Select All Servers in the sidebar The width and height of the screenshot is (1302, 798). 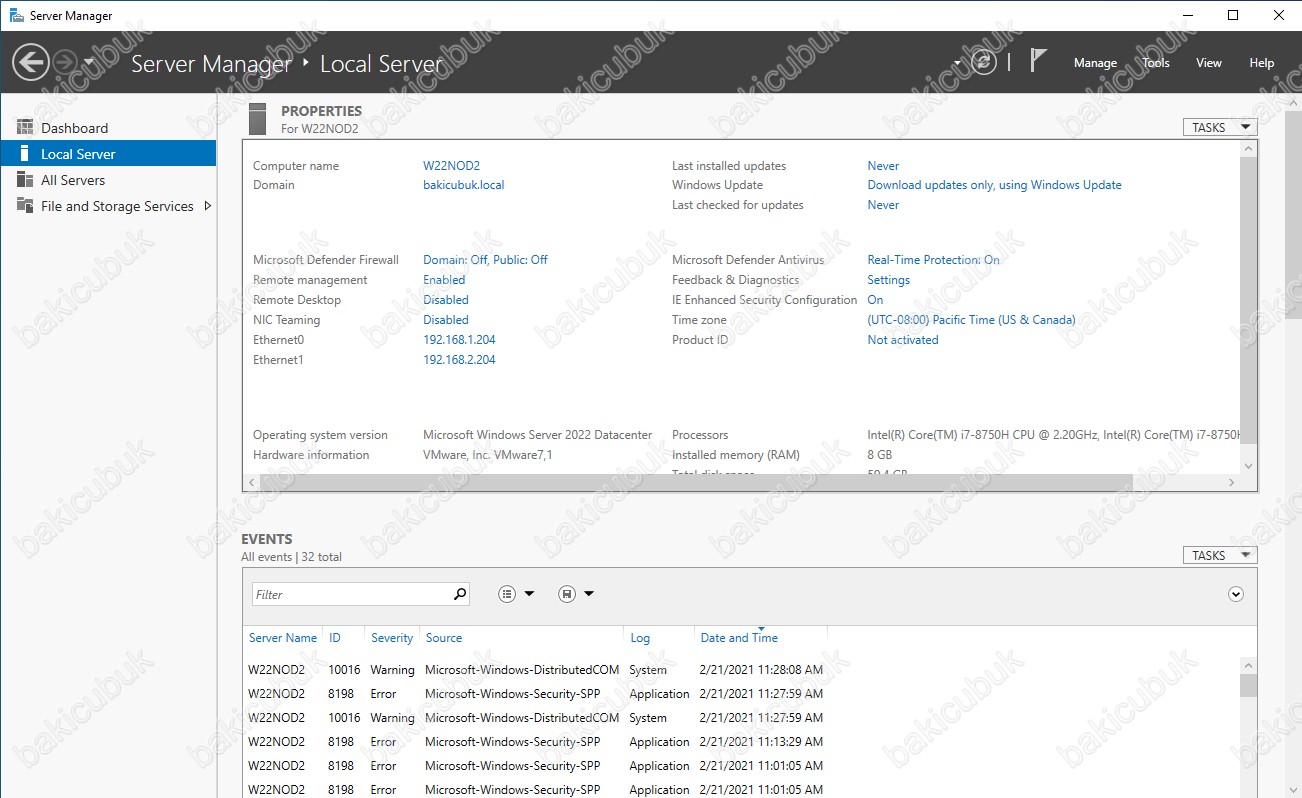coord(108,180)
